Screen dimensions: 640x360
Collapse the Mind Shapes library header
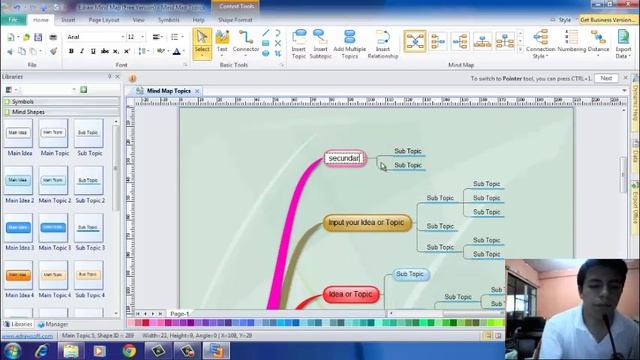click(x=61, y=112)
